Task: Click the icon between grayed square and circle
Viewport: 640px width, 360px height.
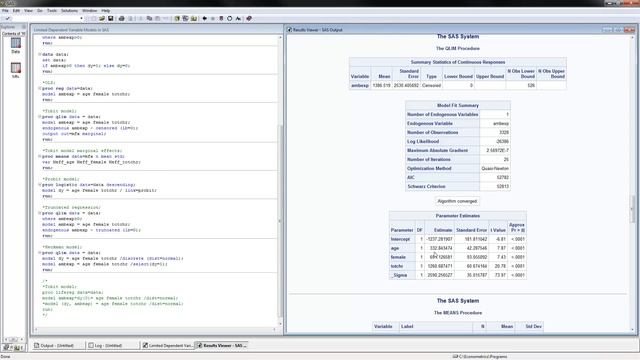Action: click(221, 18)
